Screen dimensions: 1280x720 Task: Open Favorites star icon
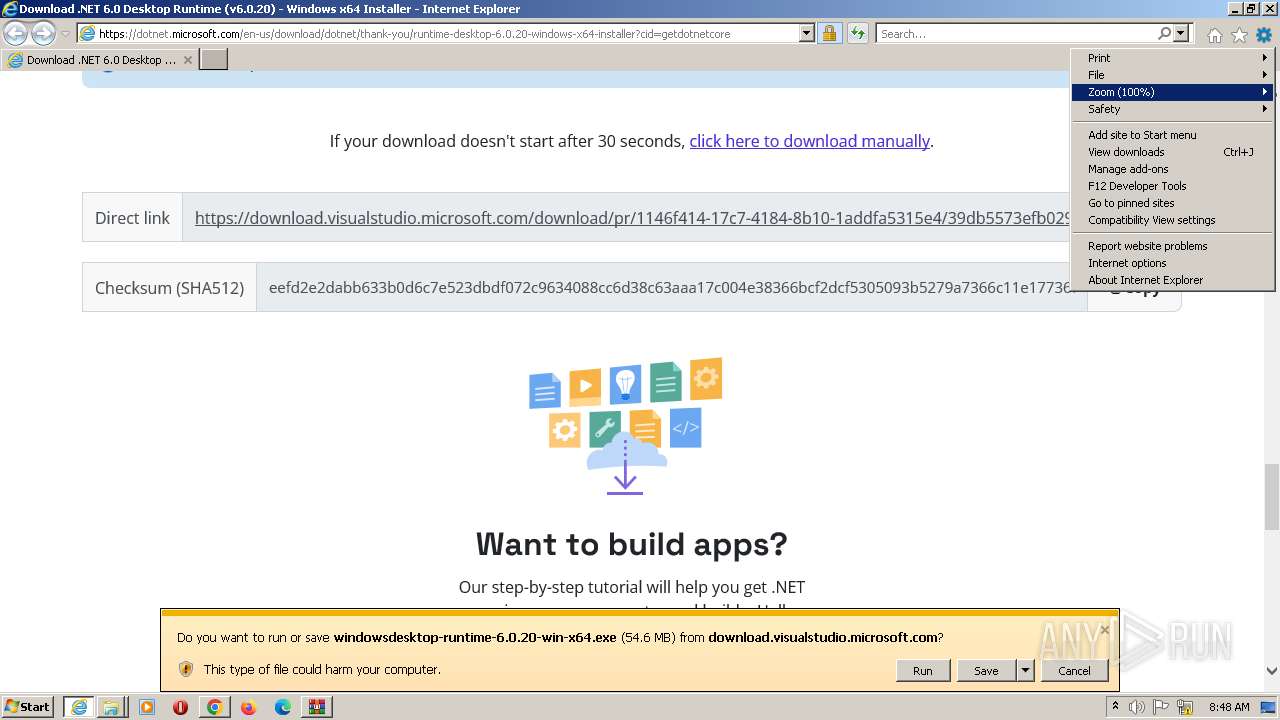tap(1239, 35)
